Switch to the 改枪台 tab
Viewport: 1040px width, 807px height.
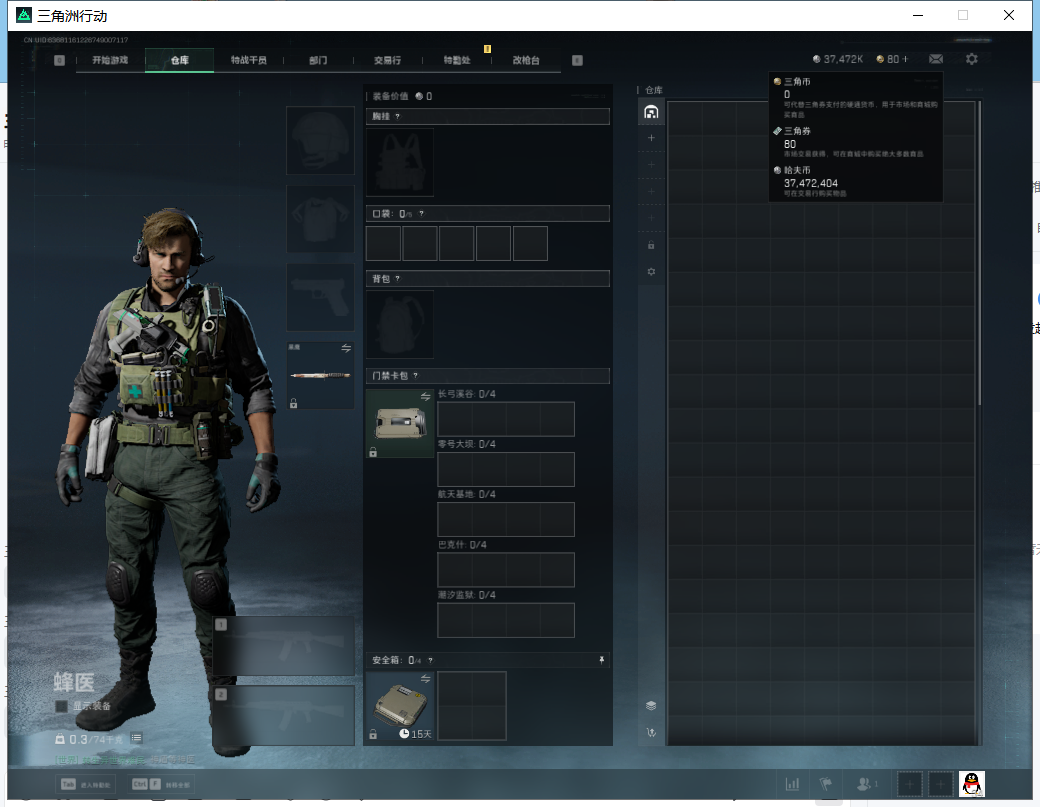point(526,60)
